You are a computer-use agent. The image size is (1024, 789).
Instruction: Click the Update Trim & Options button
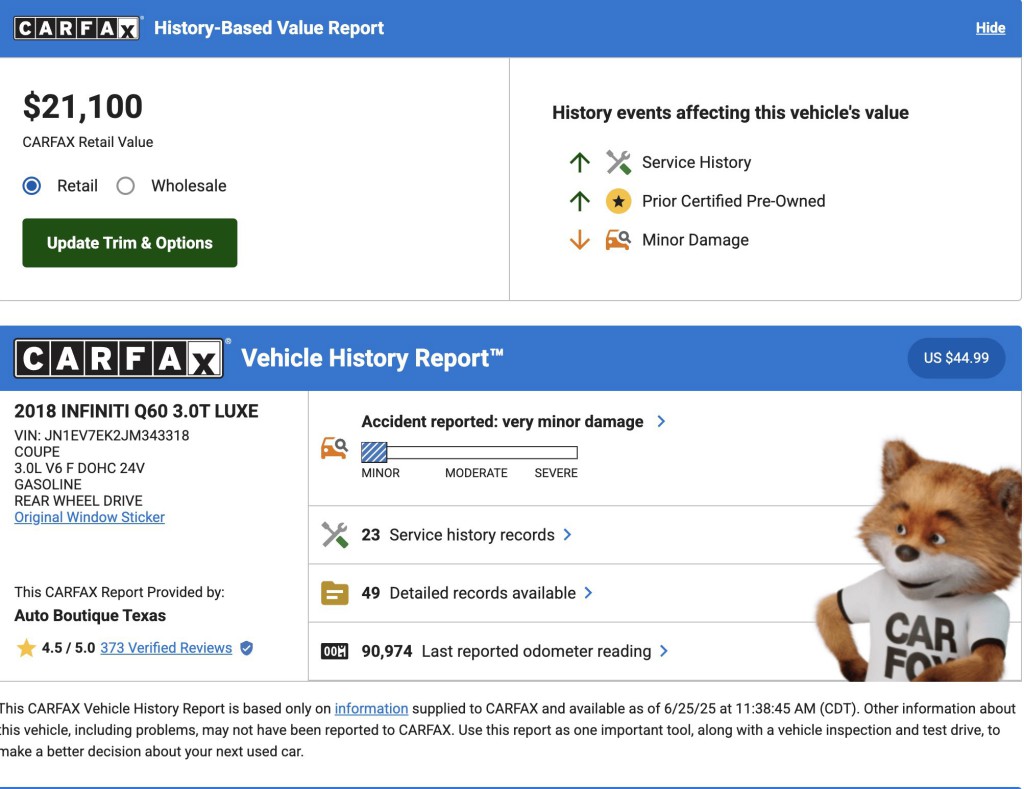pyautogui.click(x=130, y=243)
